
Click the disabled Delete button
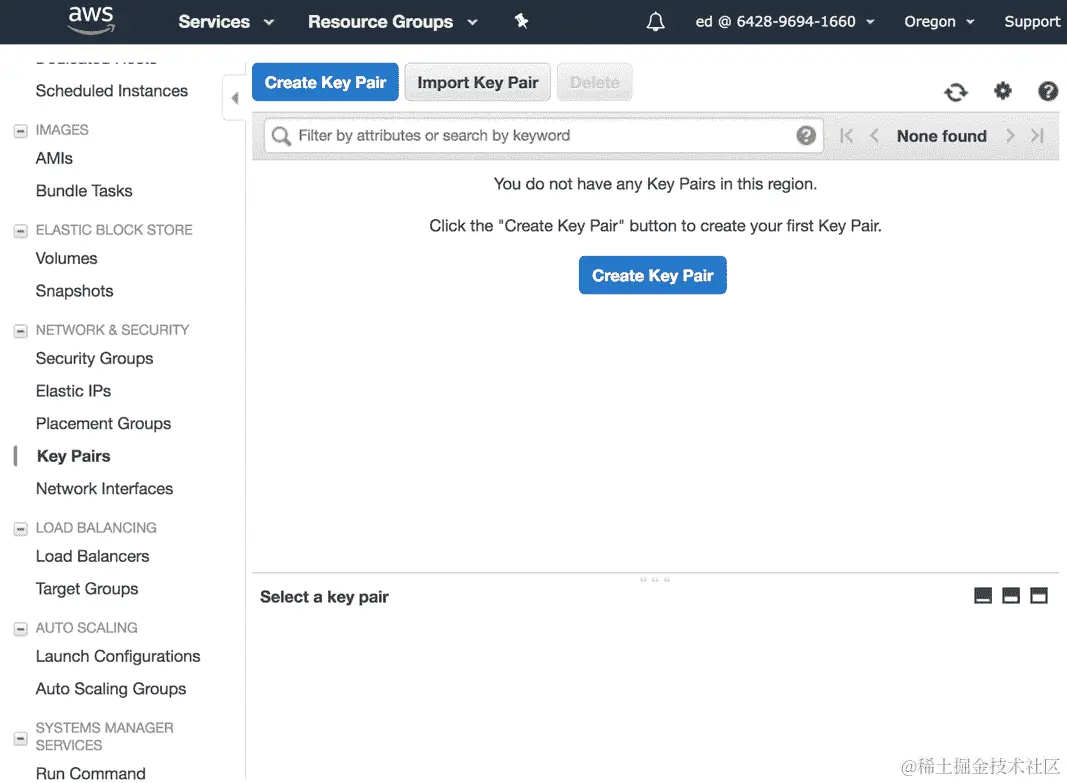click(x=595, y=82)
